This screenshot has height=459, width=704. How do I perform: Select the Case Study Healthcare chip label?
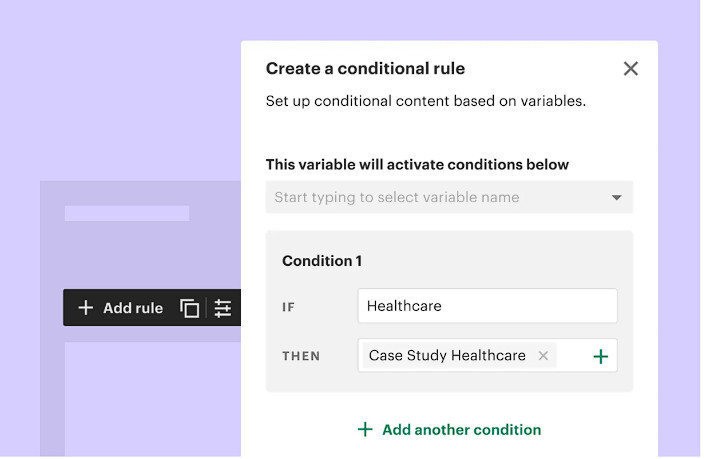coord(447,356)
